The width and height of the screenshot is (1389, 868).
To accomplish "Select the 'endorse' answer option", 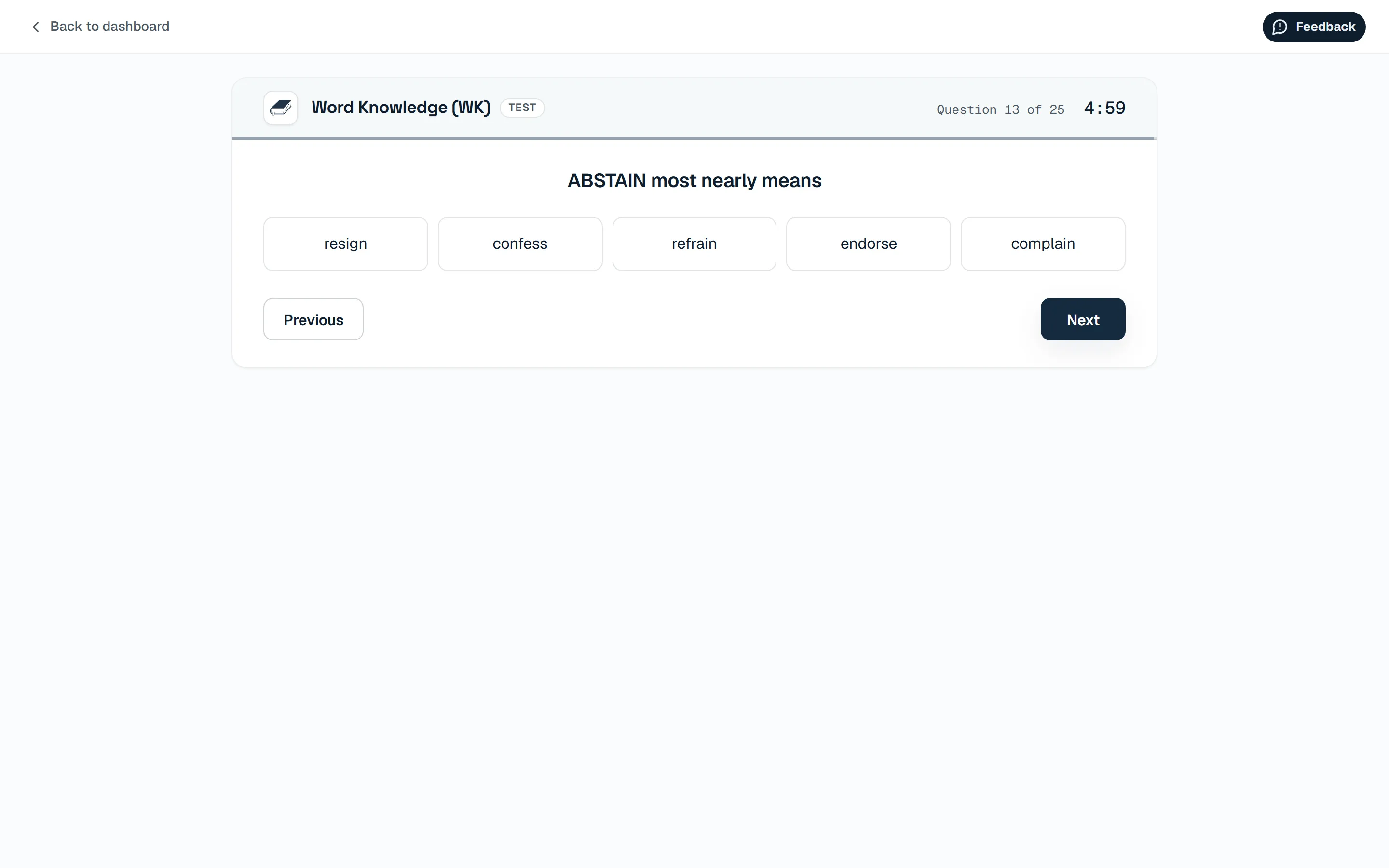I will coord(869,244).
